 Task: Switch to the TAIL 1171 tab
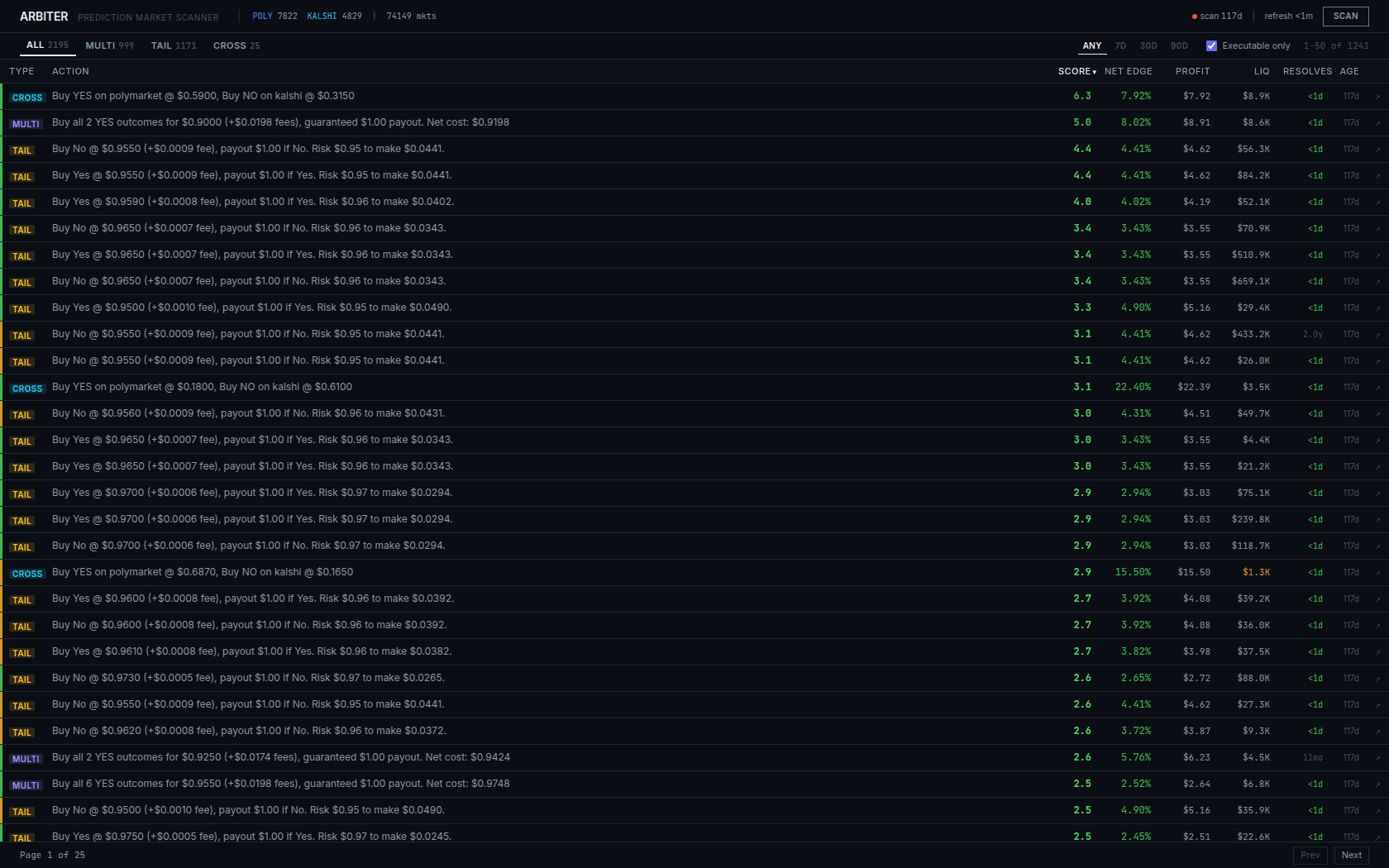click(174, 45)
